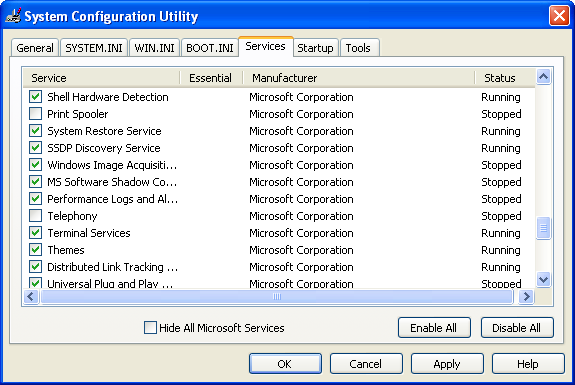Uncheck Terminal Services checkbox
The height and width of the screenshot is (385, 575).
coord(36,233)
